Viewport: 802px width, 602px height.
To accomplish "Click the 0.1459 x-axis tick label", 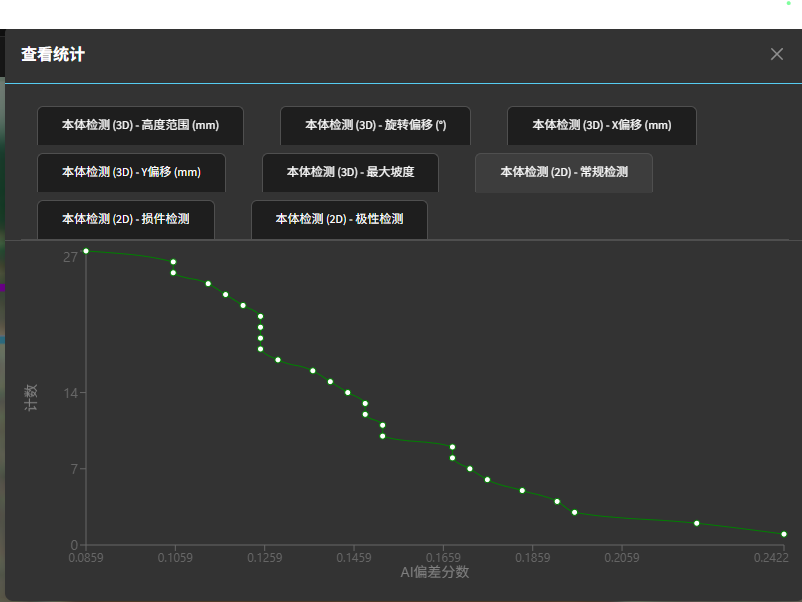I will click(x=353, y=557).
